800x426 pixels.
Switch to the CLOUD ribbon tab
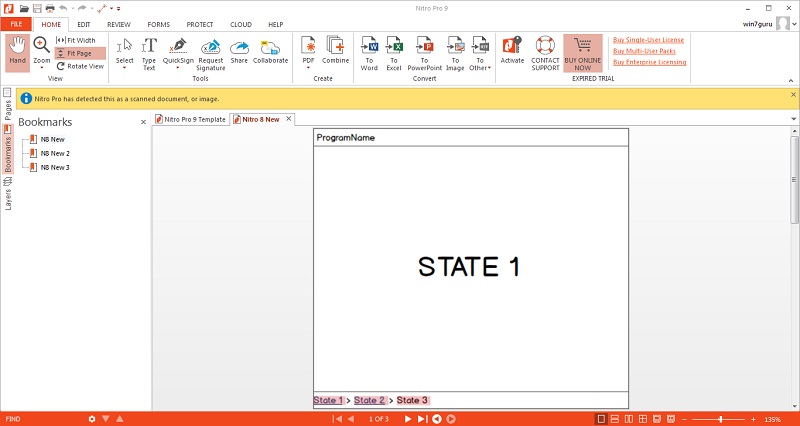coord(241,24)
